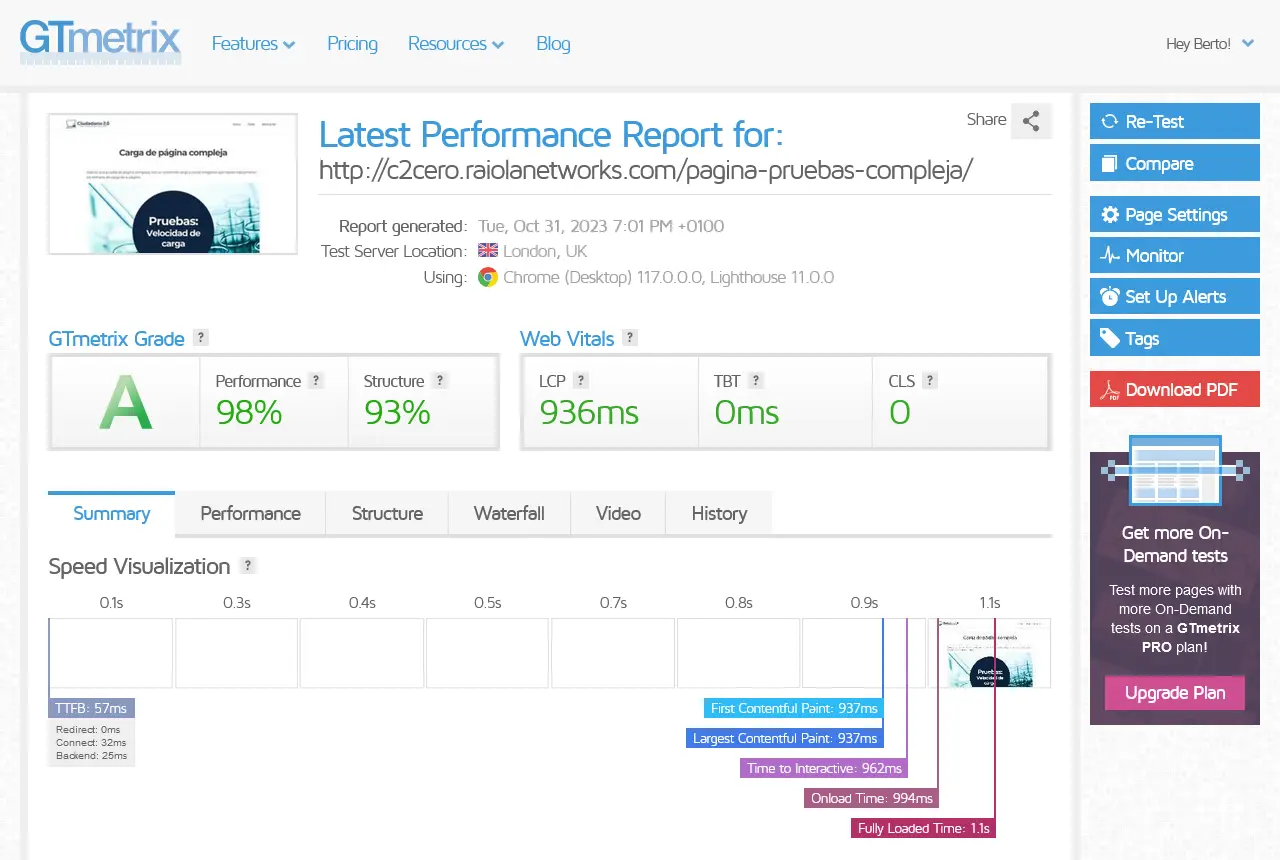The width and height of the screenshot is (1280, 860).
Task: Click the Set Up Alerts button
Action: click(1175, 297)
